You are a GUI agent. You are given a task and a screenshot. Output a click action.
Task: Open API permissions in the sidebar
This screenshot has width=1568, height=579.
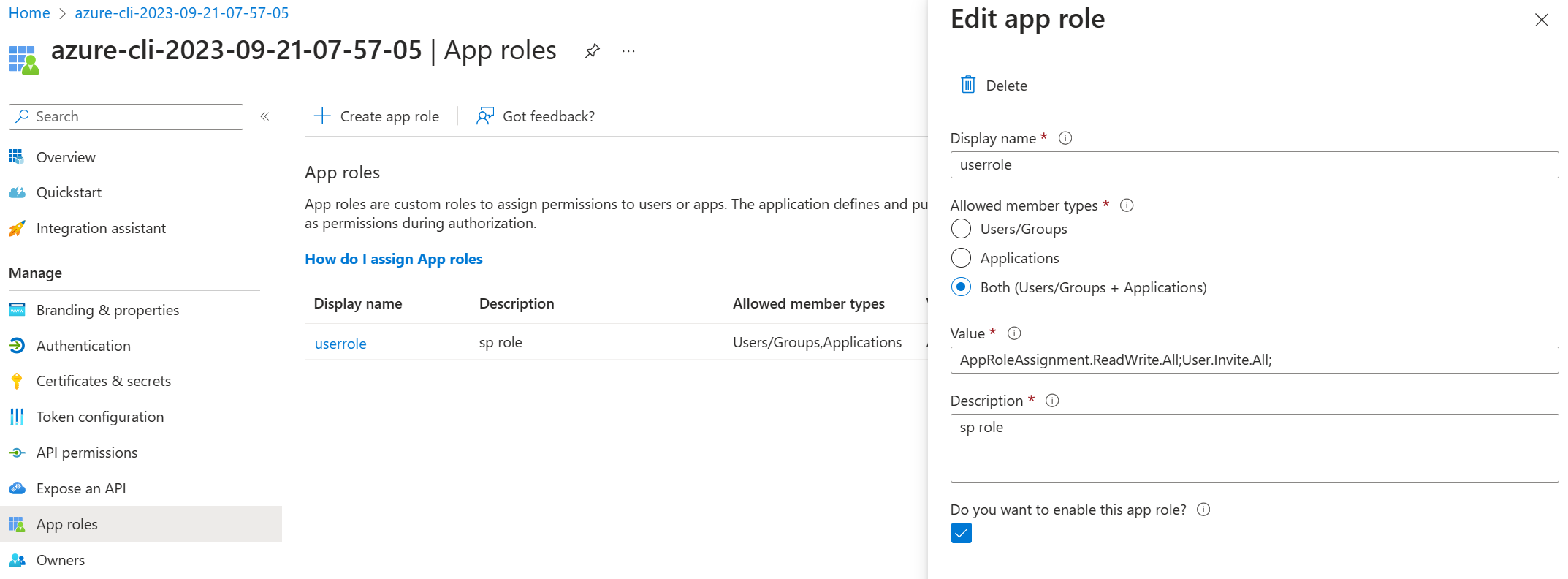86,453
